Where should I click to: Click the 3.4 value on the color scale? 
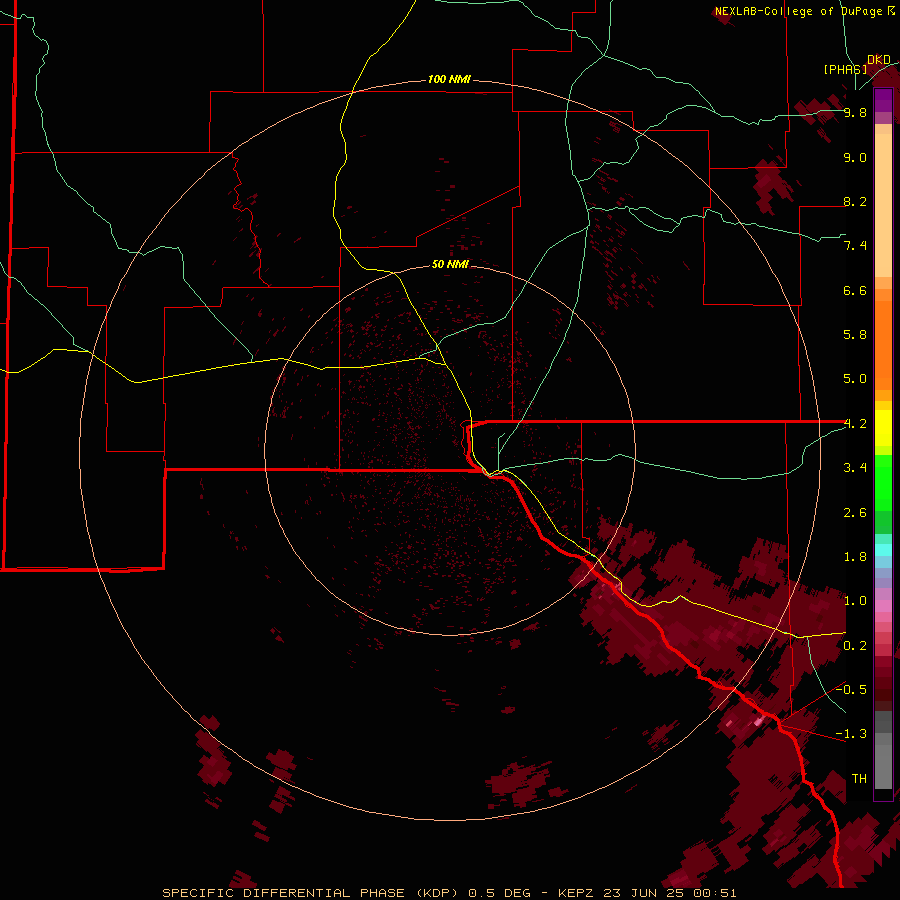point(855,468)
